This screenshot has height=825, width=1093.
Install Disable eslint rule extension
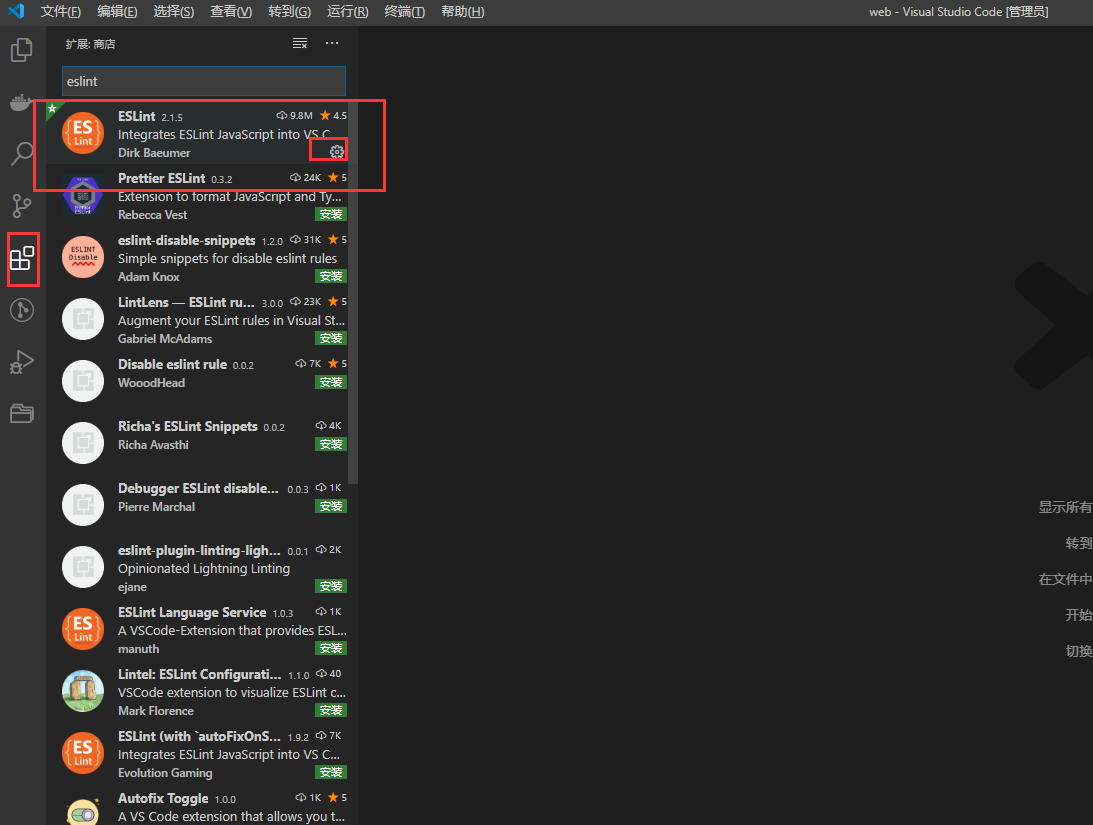(x=330, y=382)
